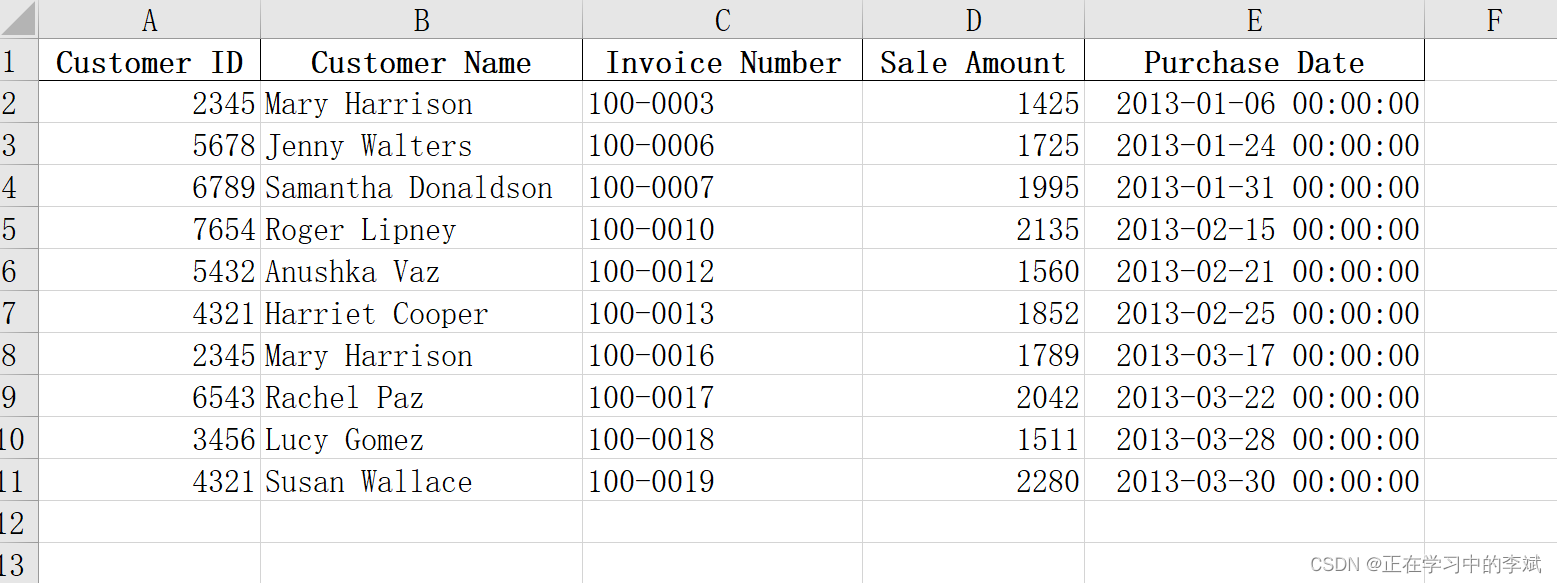This screenshot has height=583, width=1557.
Task: Select column header C
Action: point(721,19)
